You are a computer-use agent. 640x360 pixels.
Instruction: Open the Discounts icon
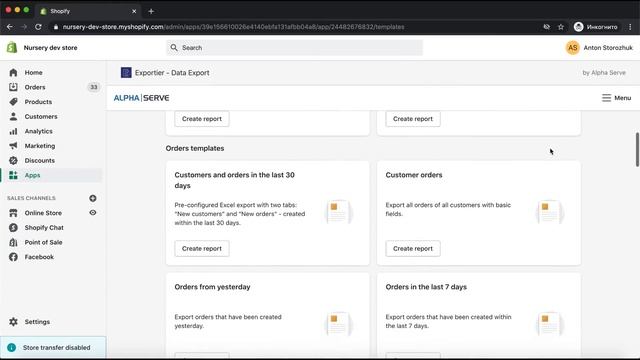(x=13, y=160)
